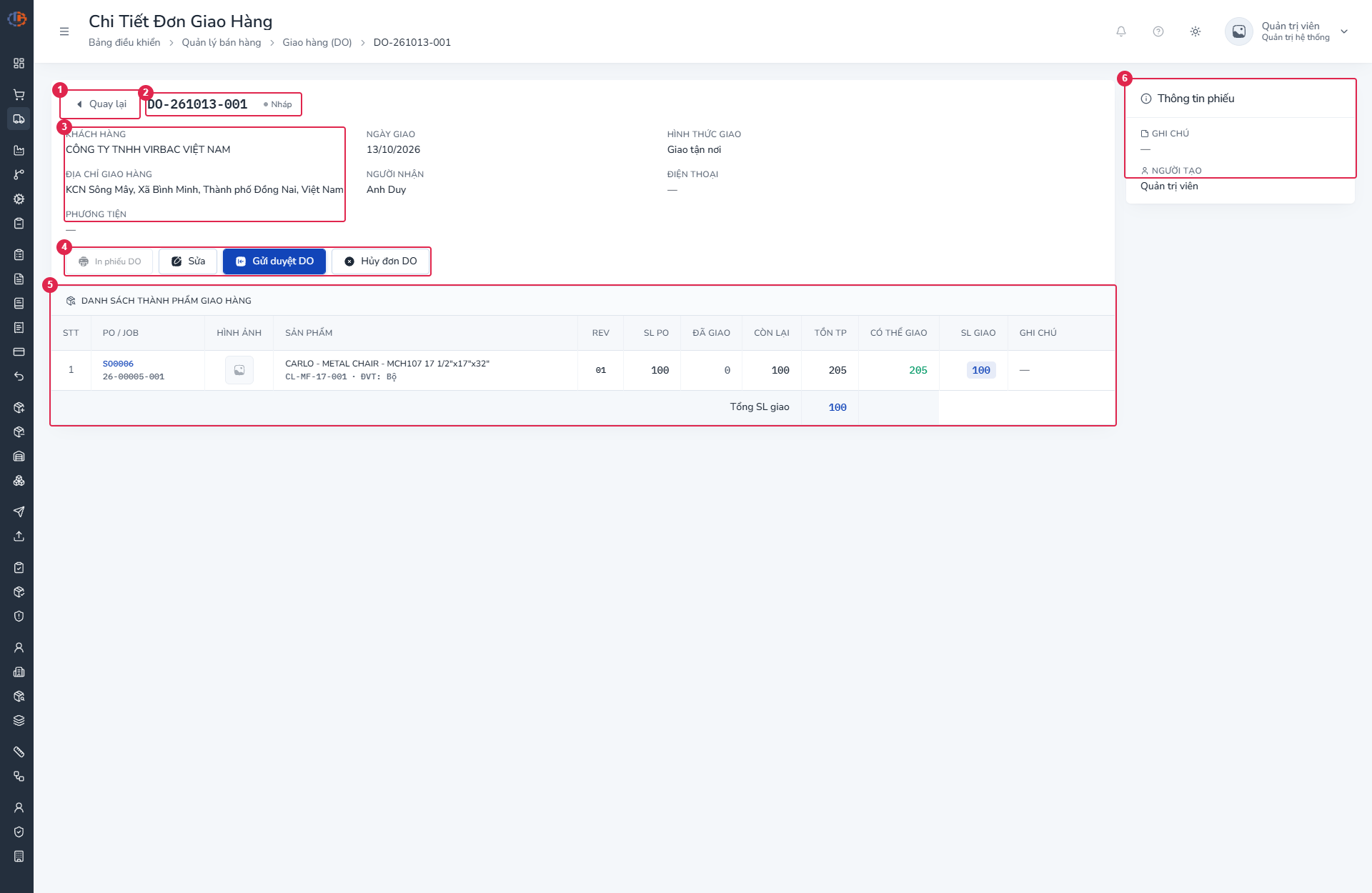Open the paper plane send sidebar icon
Screen dimensions: 1372x893
[19, 512]
